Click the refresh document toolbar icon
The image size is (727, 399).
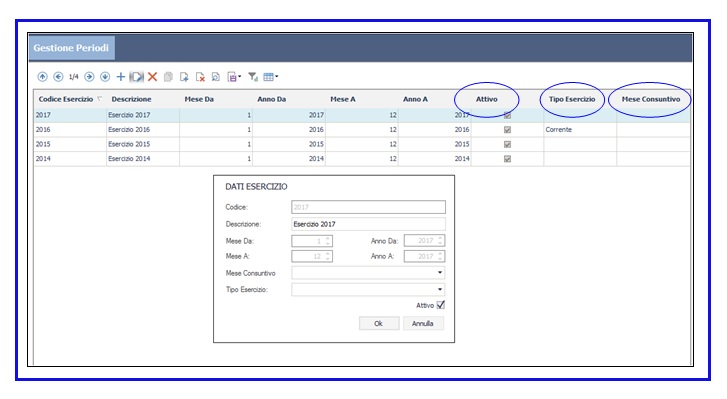click(x=216, y=77)
